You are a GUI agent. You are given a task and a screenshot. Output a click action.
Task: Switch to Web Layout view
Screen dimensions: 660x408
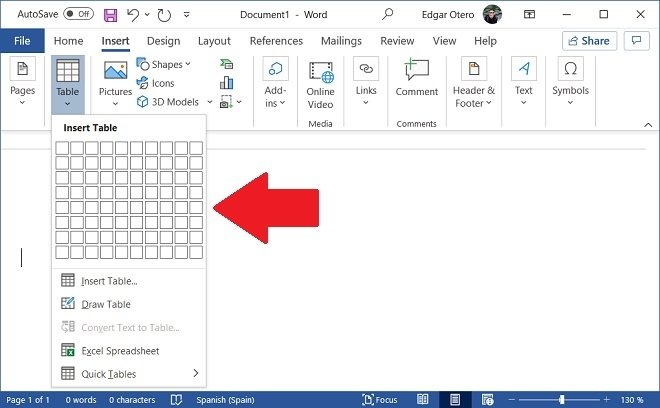(487, 399)
